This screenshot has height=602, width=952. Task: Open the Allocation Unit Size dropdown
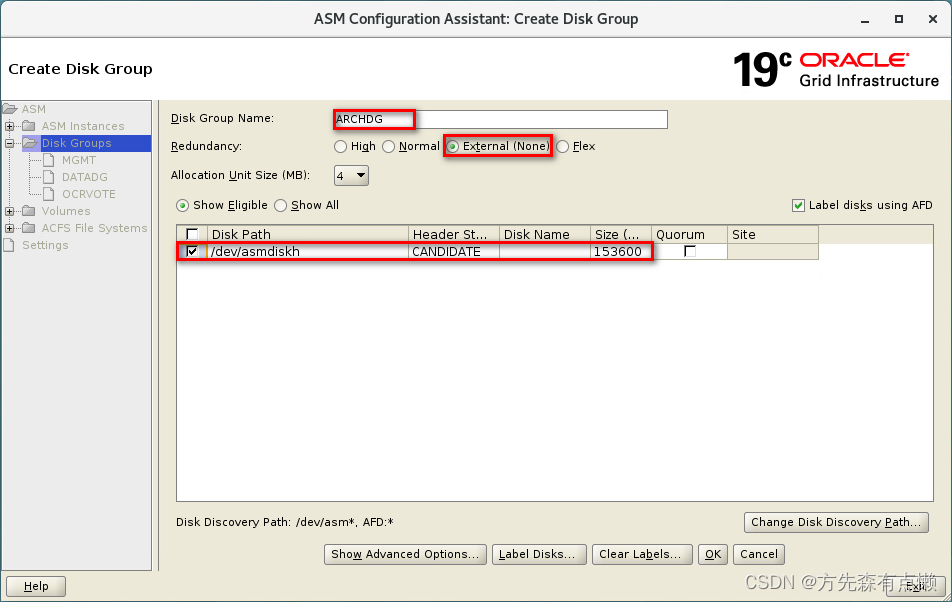coord(352,175)
